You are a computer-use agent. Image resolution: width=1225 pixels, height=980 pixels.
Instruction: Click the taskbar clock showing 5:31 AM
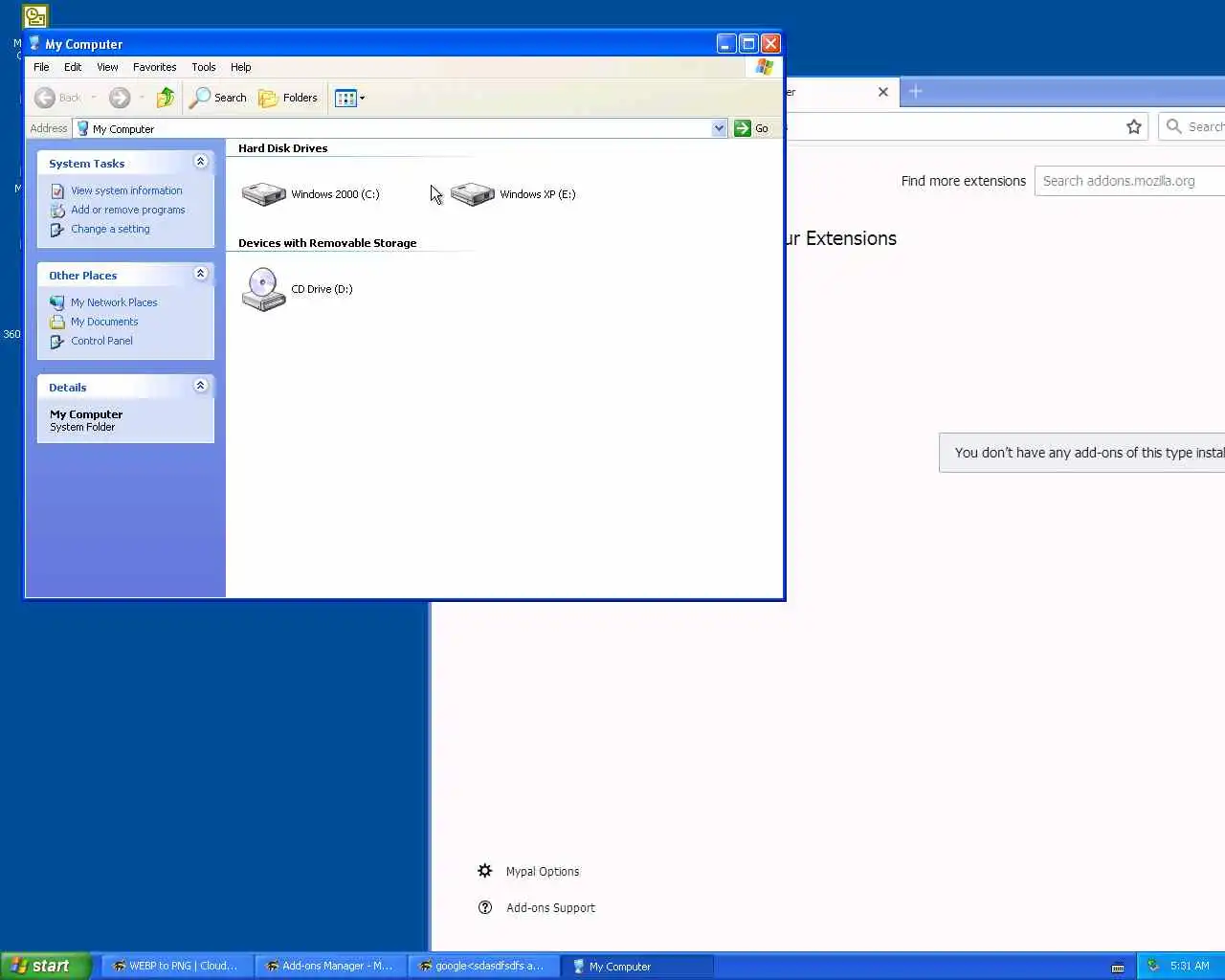[1190, 966]
